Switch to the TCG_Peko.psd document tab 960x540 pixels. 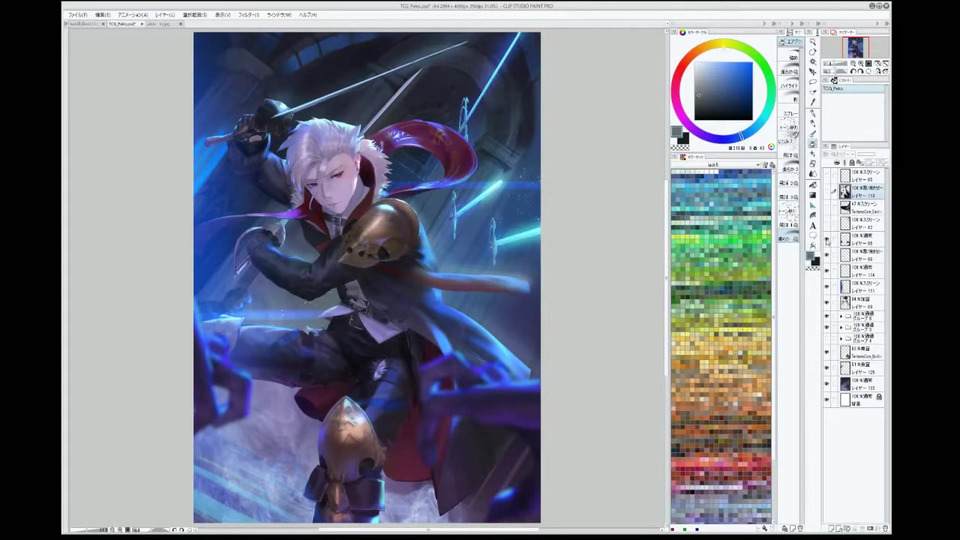(122, 24)
